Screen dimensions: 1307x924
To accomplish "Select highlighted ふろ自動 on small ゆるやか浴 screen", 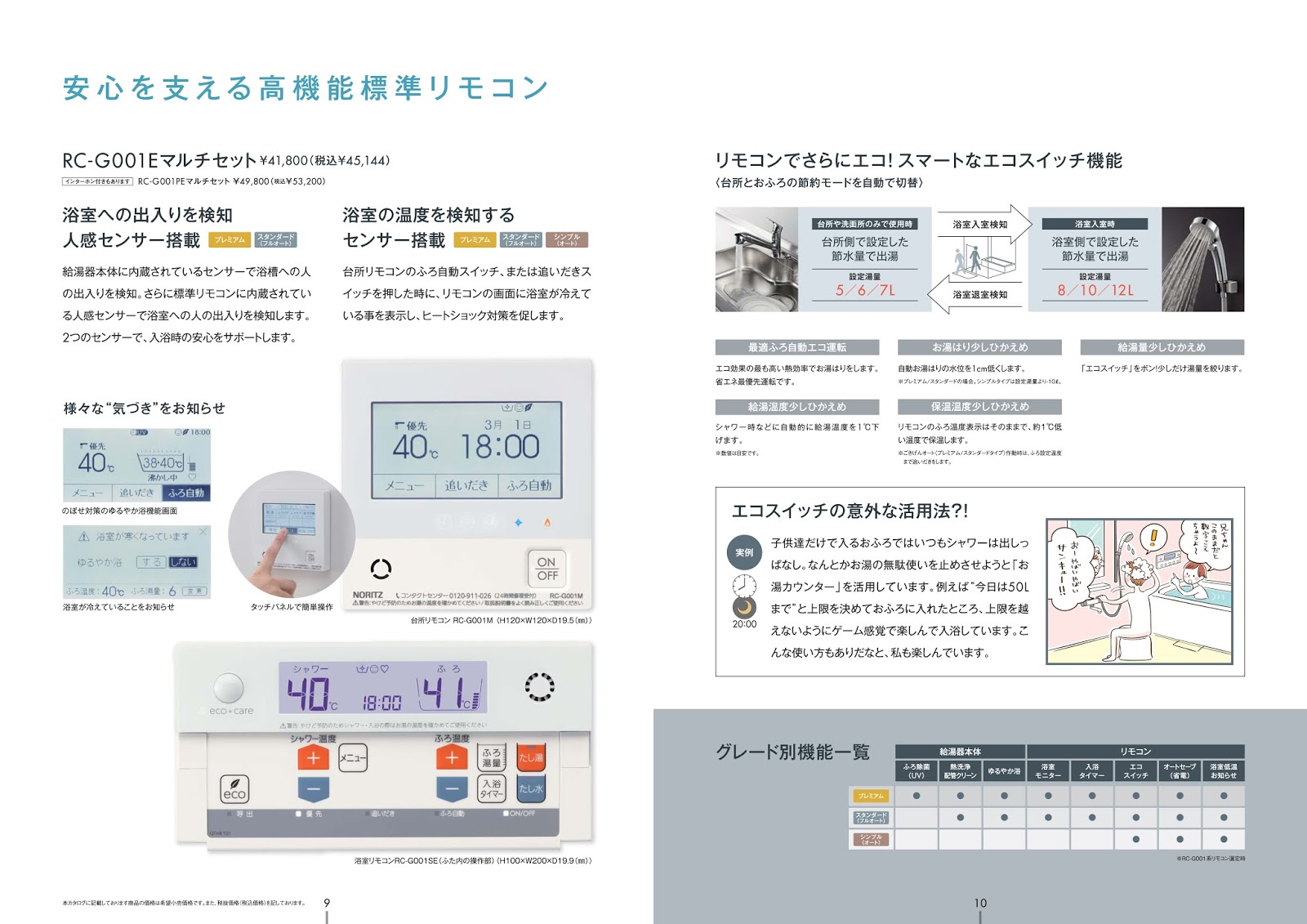I will [186, 493].
